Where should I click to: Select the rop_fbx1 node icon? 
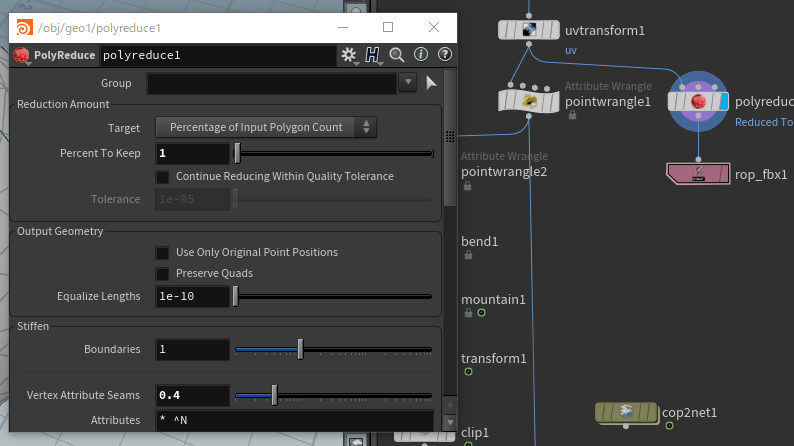coord(698,174)
